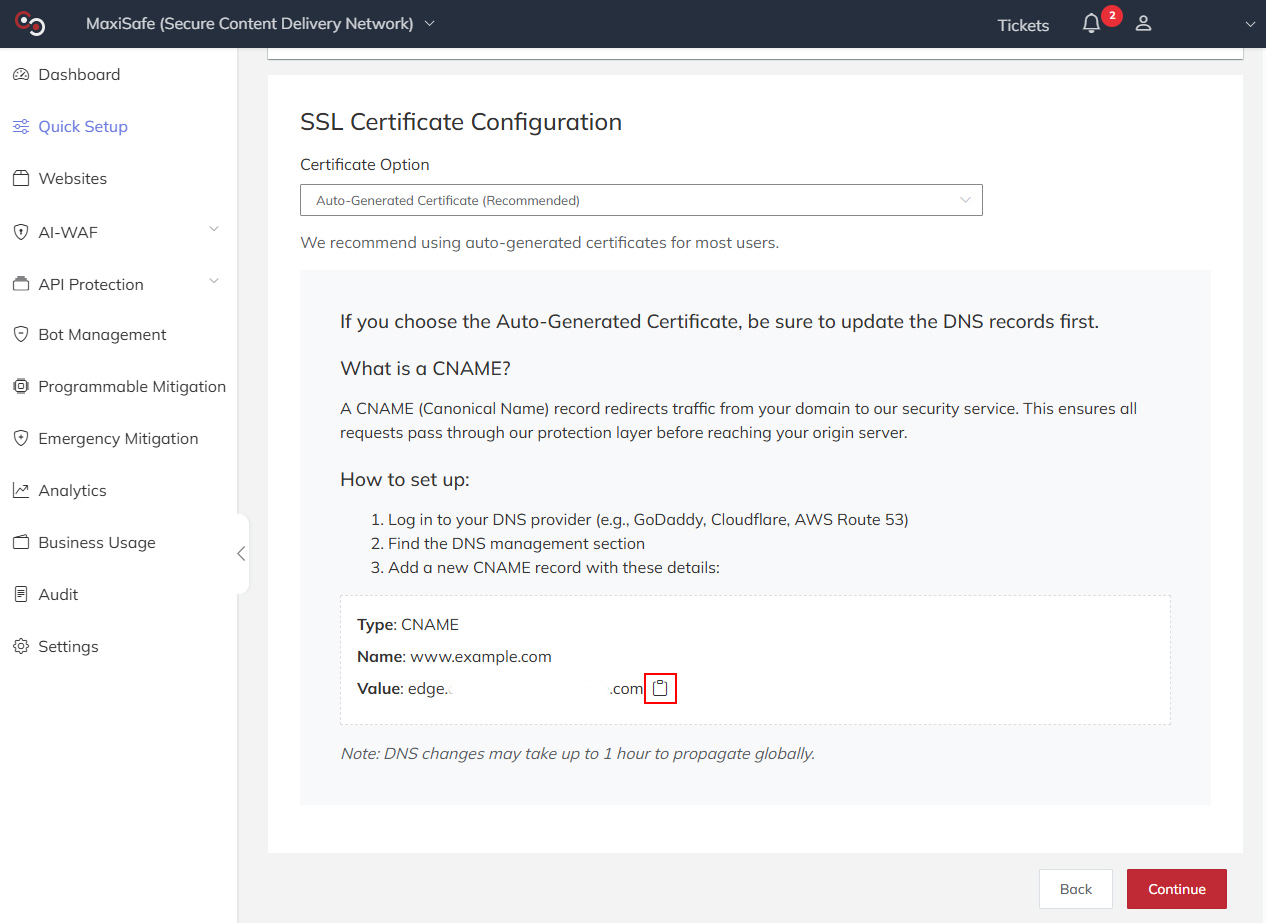
Task: Open the Audit log section
Action: point(58,594)
